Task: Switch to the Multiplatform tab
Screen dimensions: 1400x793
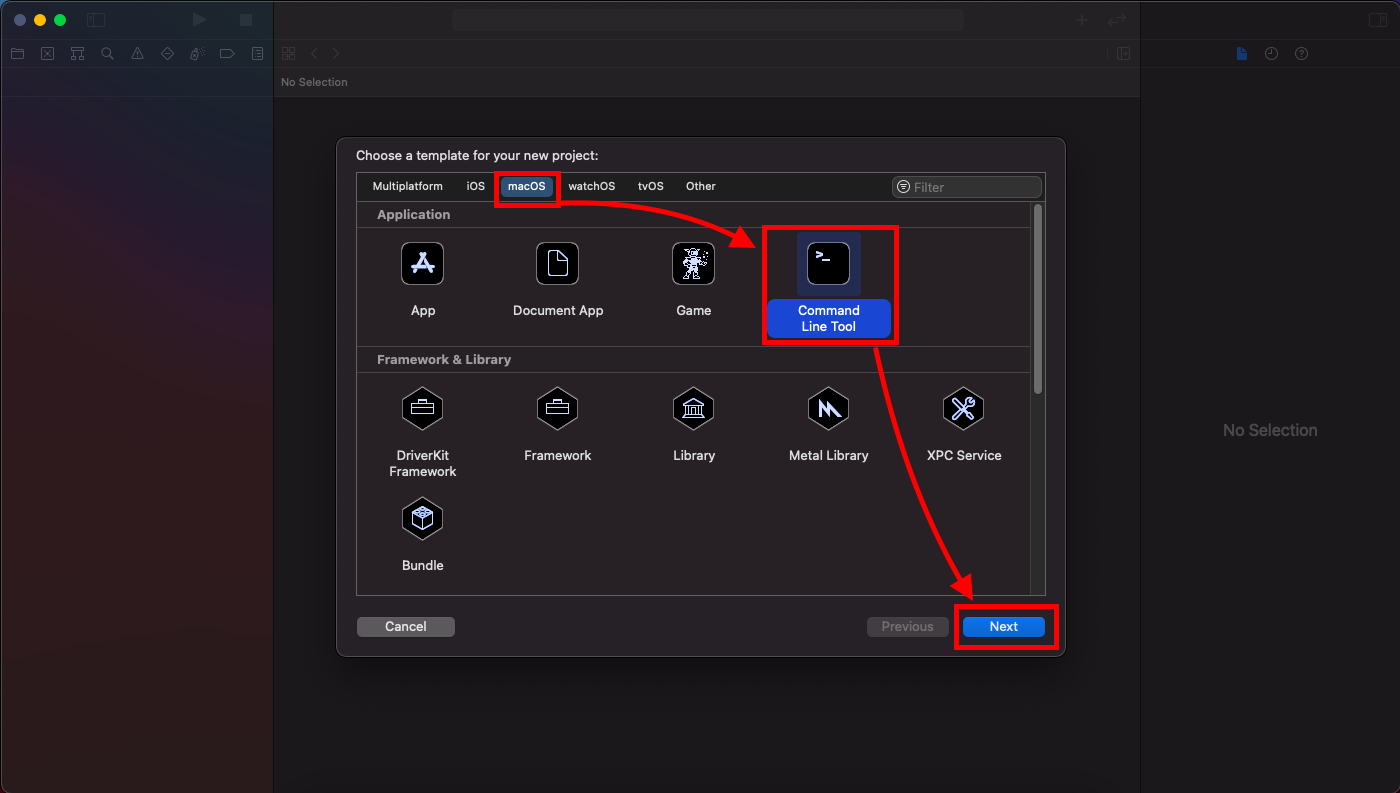Action: (x=407, y=187)
